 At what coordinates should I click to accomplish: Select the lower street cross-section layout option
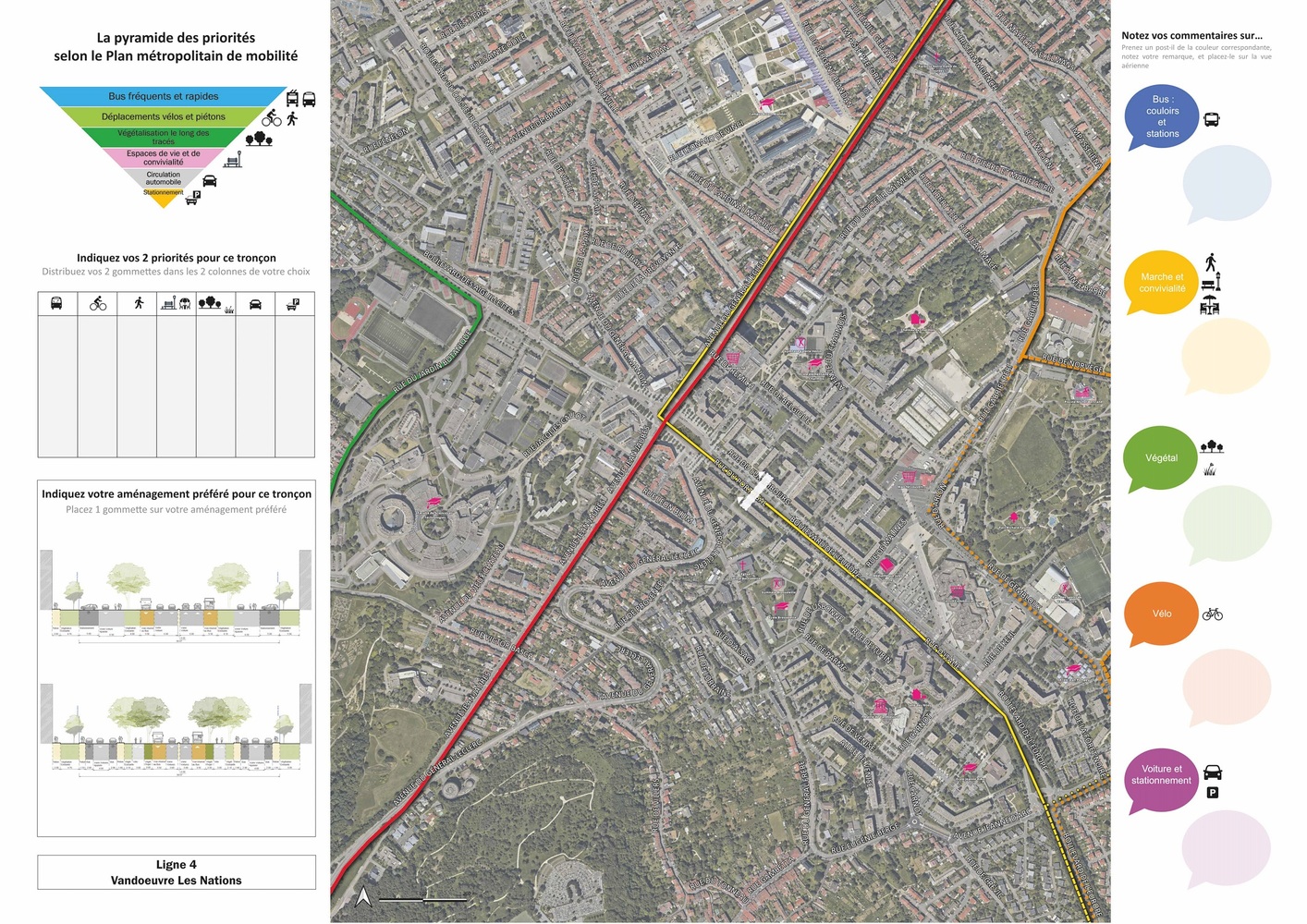point(176,730)
